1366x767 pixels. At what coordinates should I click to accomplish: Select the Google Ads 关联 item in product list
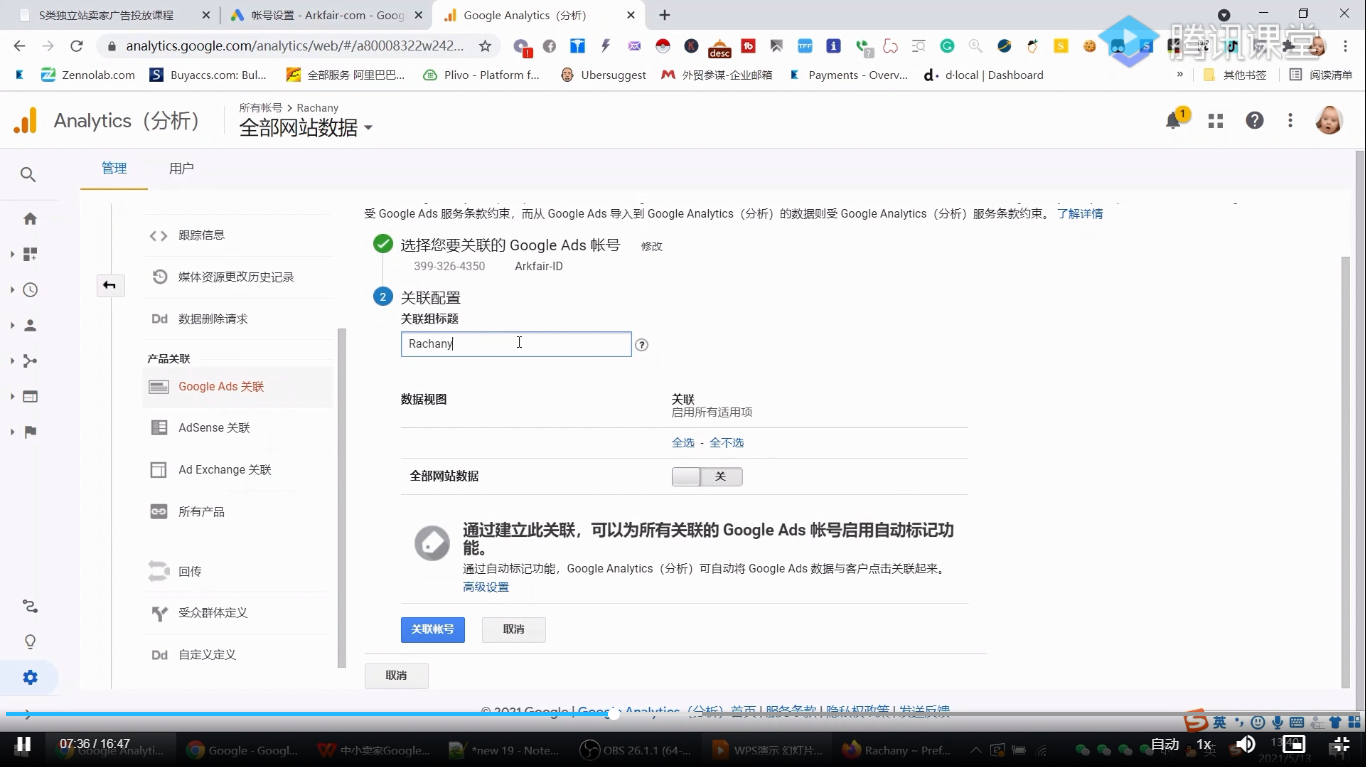220,385
